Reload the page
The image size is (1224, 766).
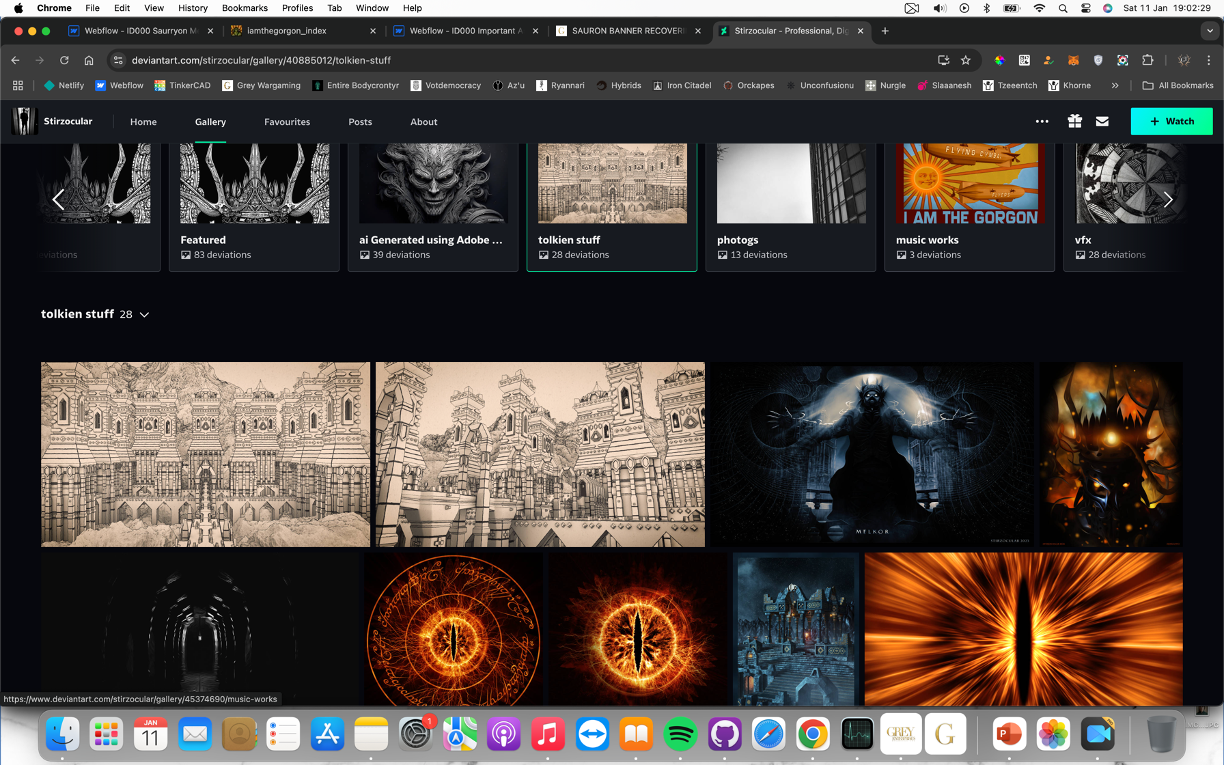(64, 60)
